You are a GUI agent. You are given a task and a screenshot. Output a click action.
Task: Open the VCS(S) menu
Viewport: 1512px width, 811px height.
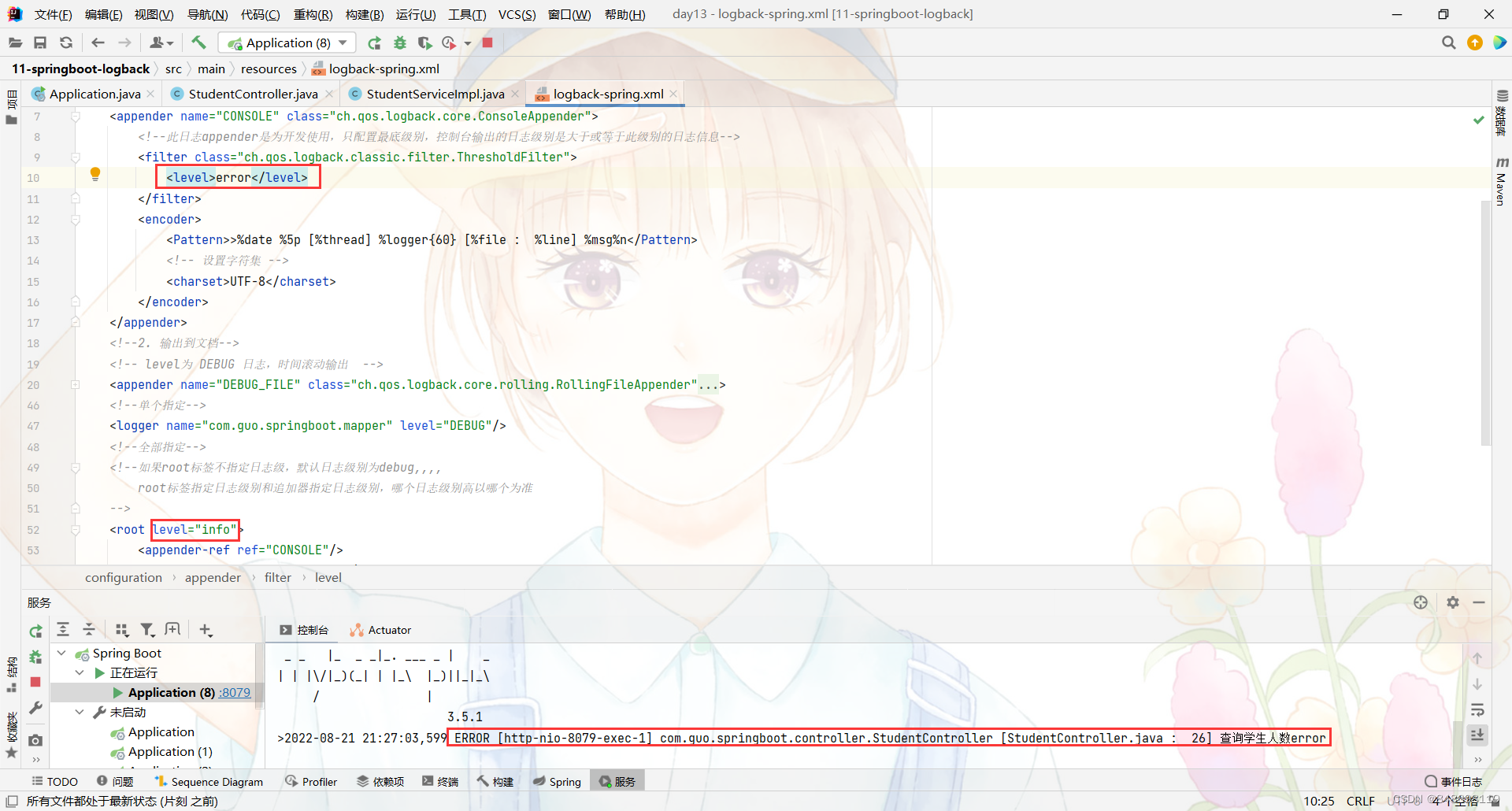(x=517, y=14)
